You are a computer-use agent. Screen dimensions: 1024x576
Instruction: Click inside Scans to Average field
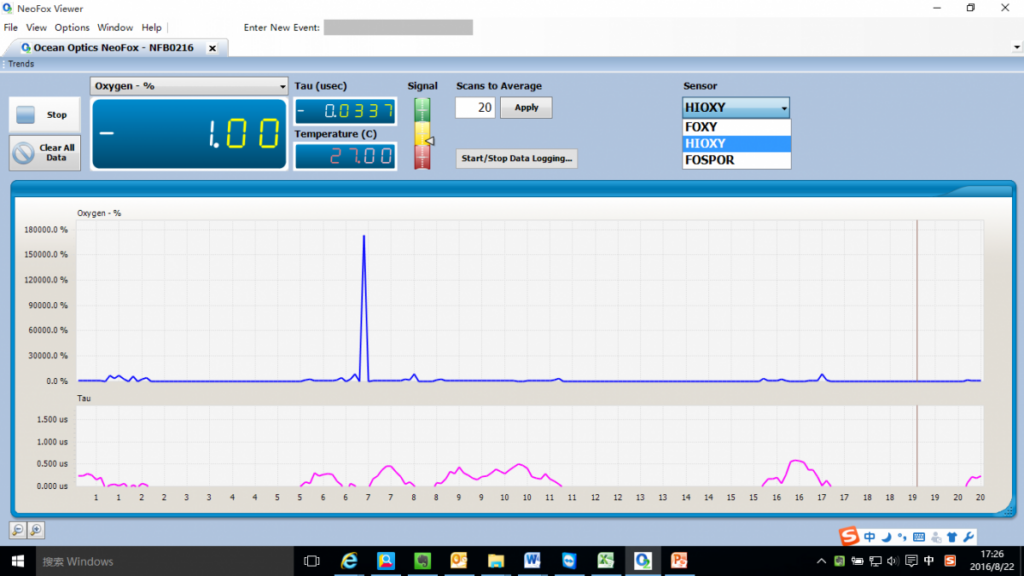(475, 108)
